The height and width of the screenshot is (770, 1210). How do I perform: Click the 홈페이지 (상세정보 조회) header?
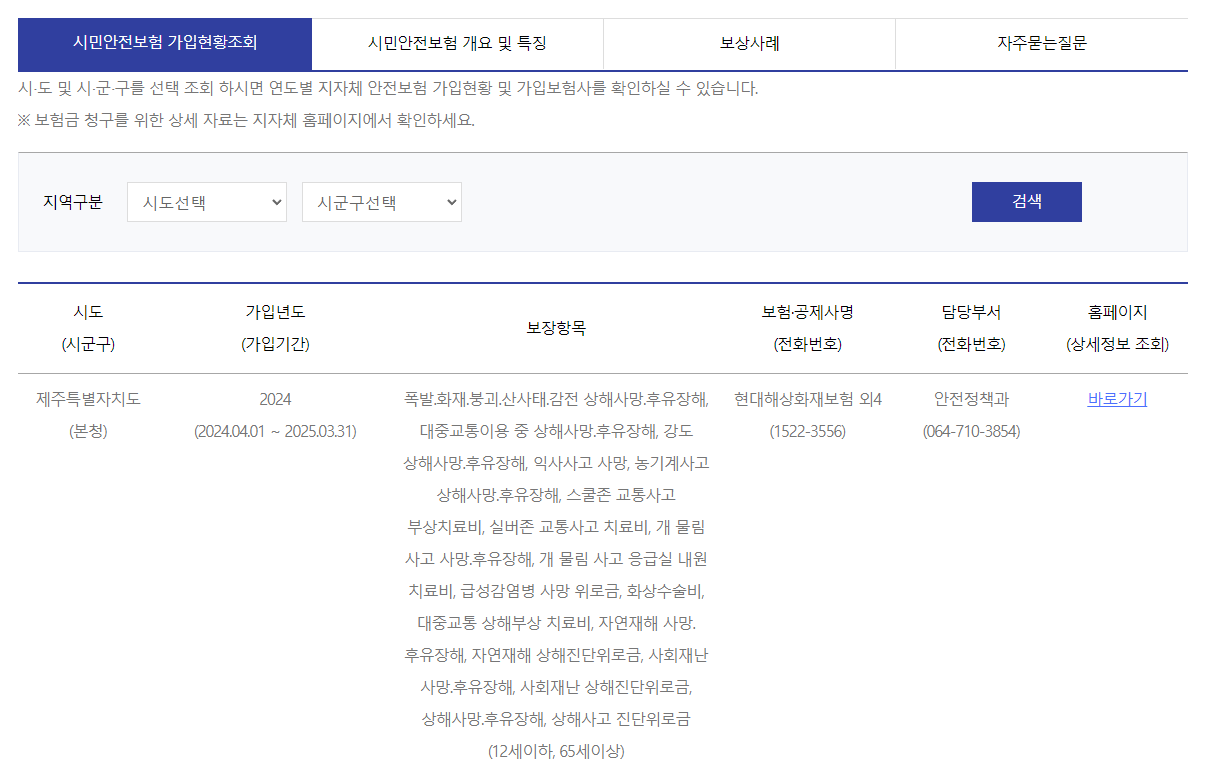tap(1117, 328)
